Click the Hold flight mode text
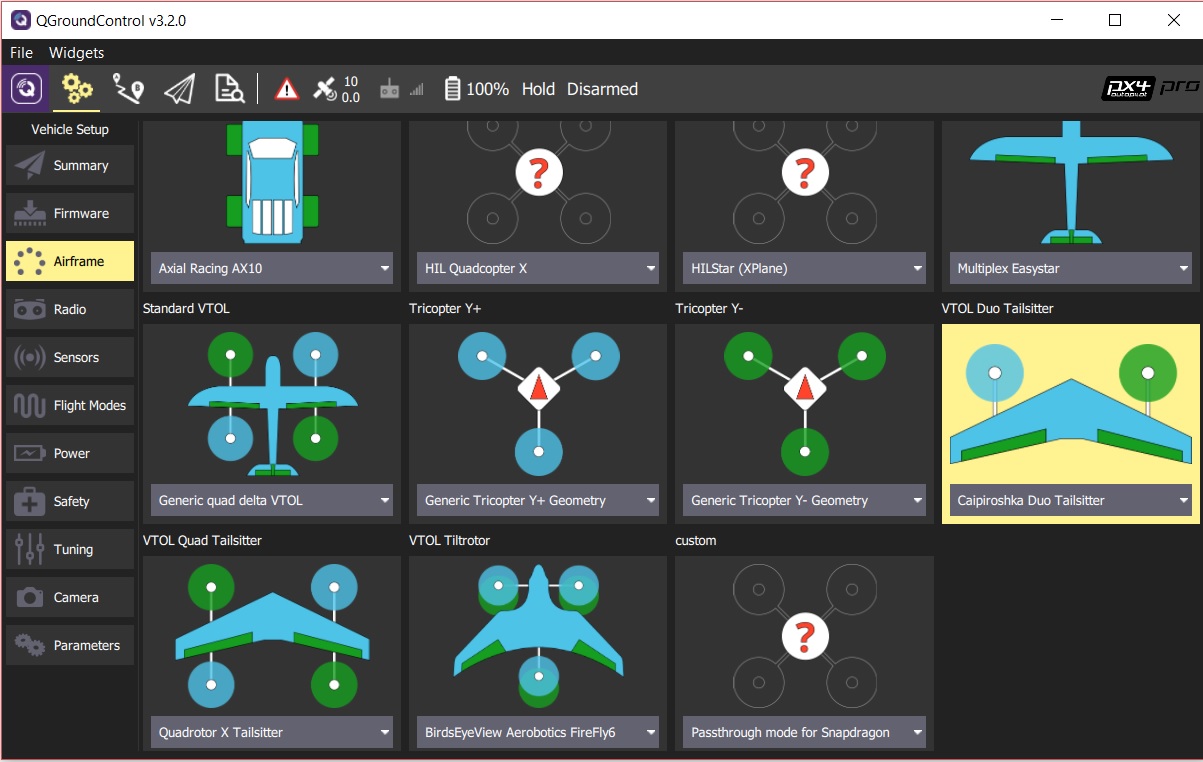The width and height of the screenshot is (1203, 762). point(538,89)
